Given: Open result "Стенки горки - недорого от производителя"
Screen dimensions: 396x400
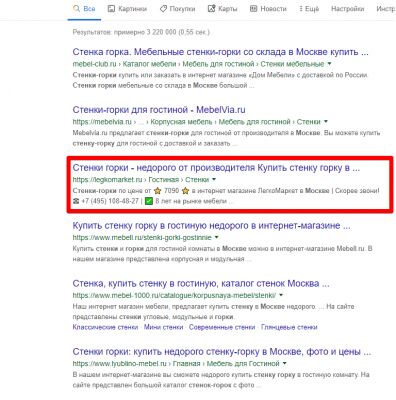Looking at the screenshot, I should 216,168.
